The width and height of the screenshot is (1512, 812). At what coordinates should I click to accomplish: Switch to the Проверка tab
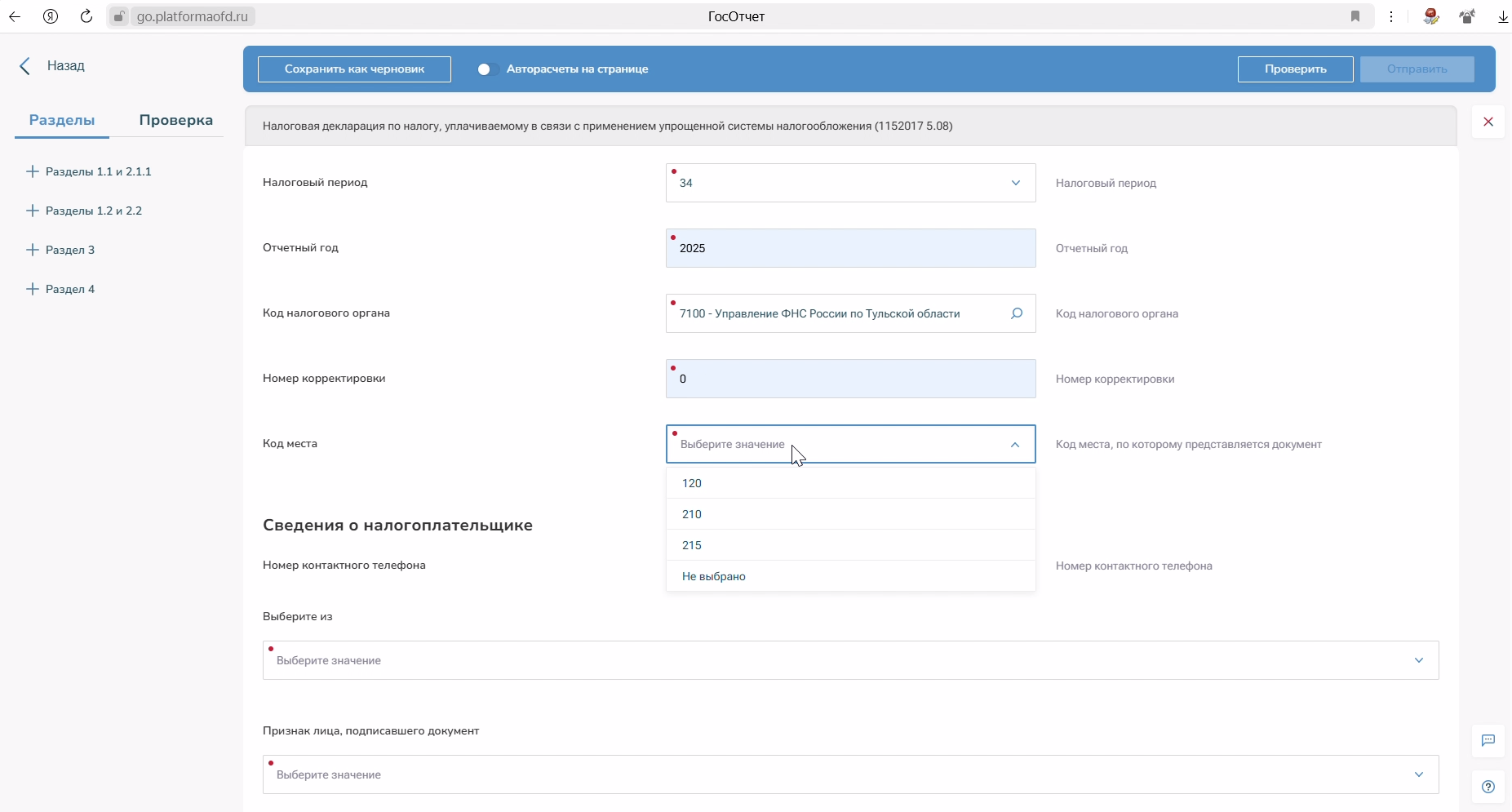click(175, 120)
